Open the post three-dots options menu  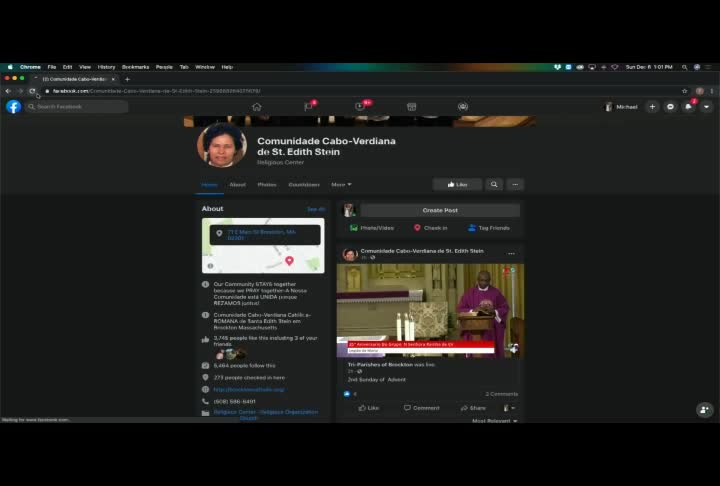tap(511, 254)
